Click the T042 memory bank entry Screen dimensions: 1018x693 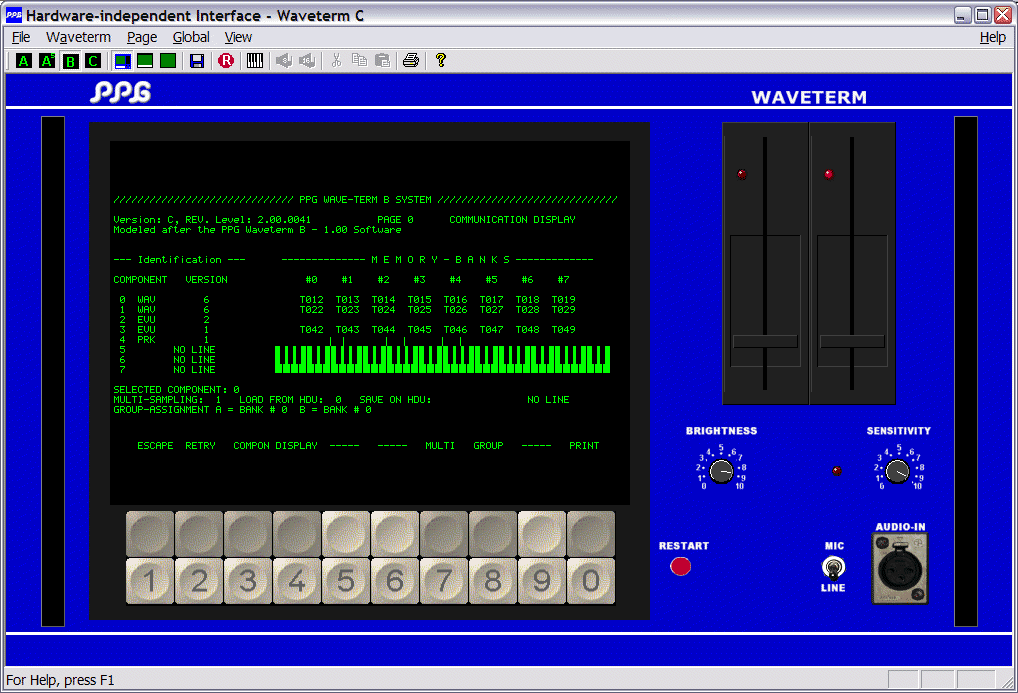click(x=312, y=329)
